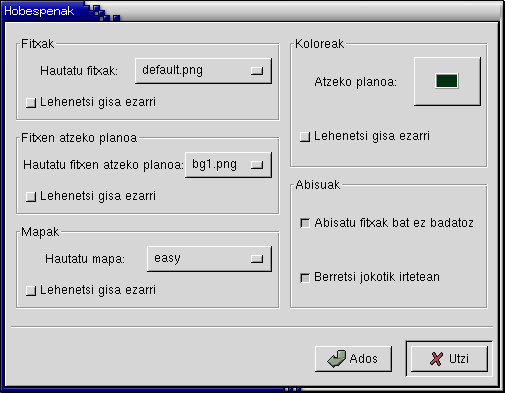
Task: Click the Hobespenak title bar
Action: (252, 11)
